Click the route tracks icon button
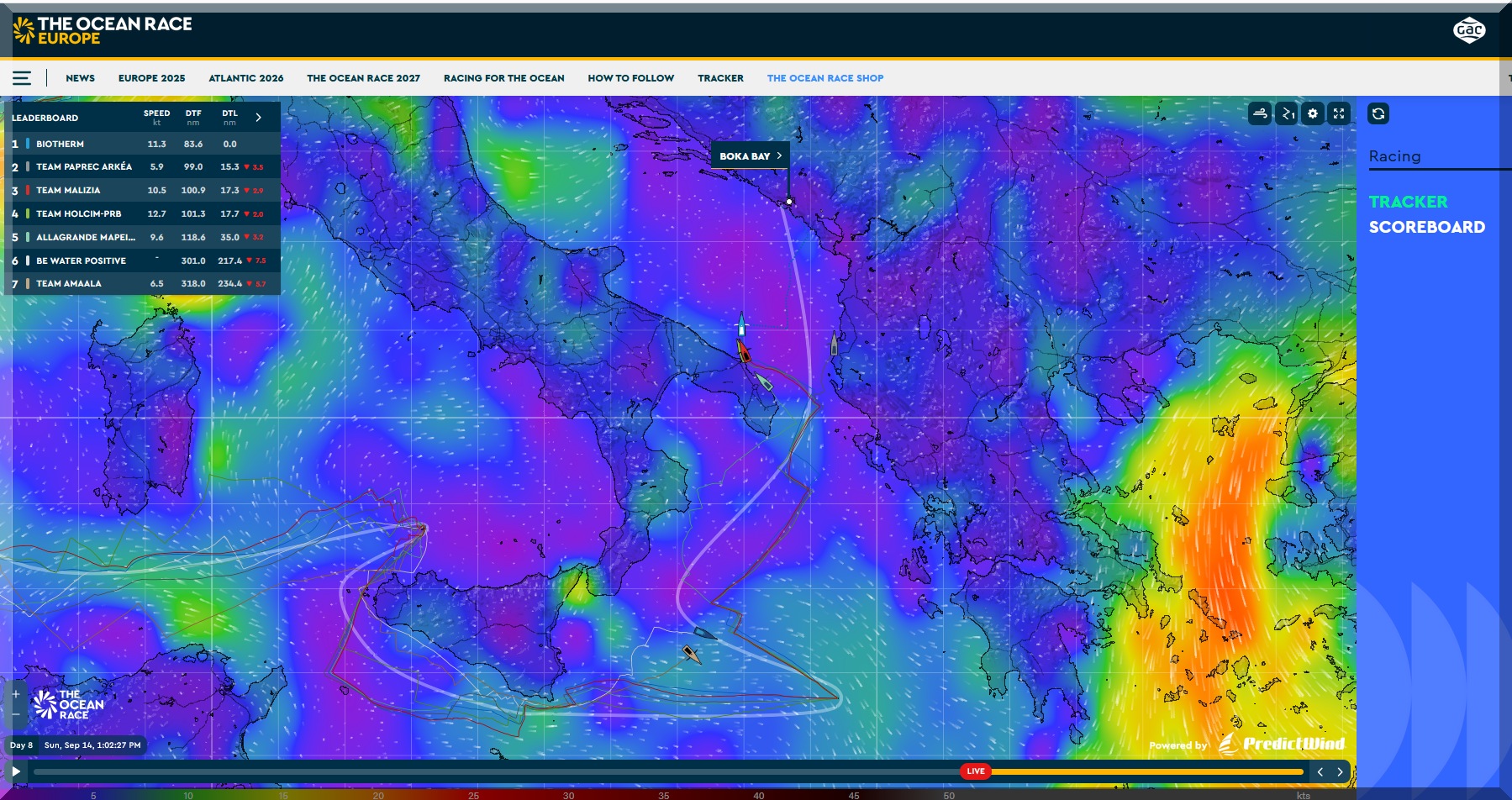1512x800 pixels. (1287, 113)
